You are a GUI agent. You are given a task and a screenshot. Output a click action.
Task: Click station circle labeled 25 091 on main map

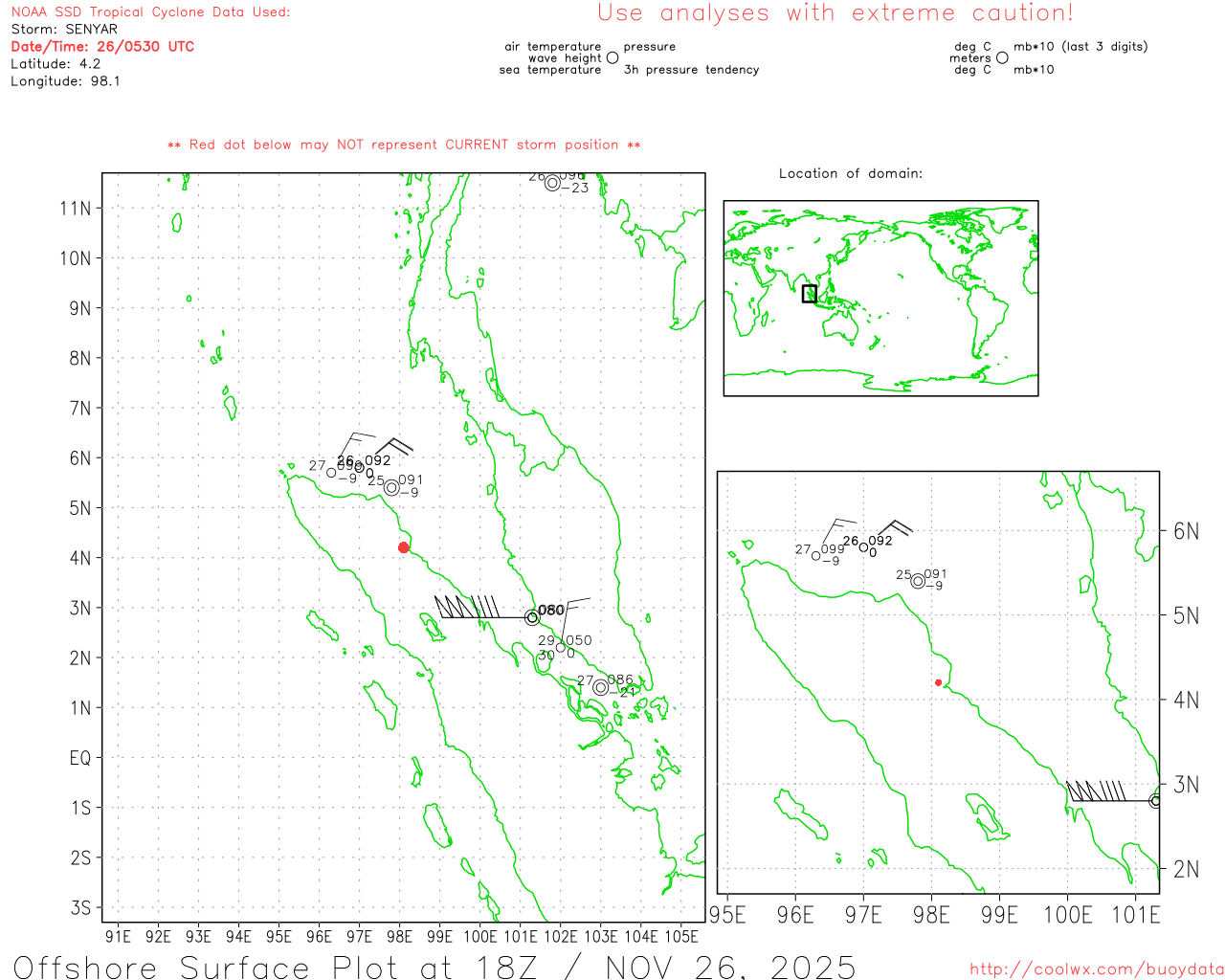391,487
